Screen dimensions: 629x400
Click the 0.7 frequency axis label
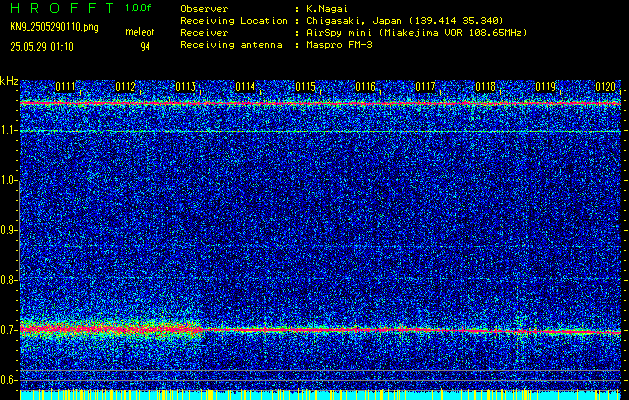point(8,330)
